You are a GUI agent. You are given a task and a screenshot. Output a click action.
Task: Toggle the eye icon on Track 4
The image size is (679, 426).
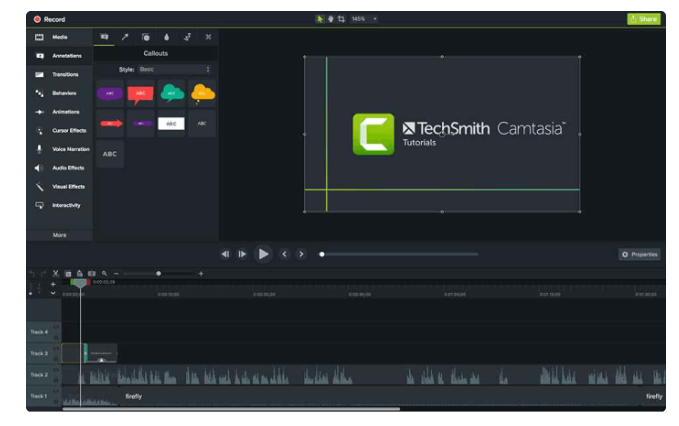[56, 327]
